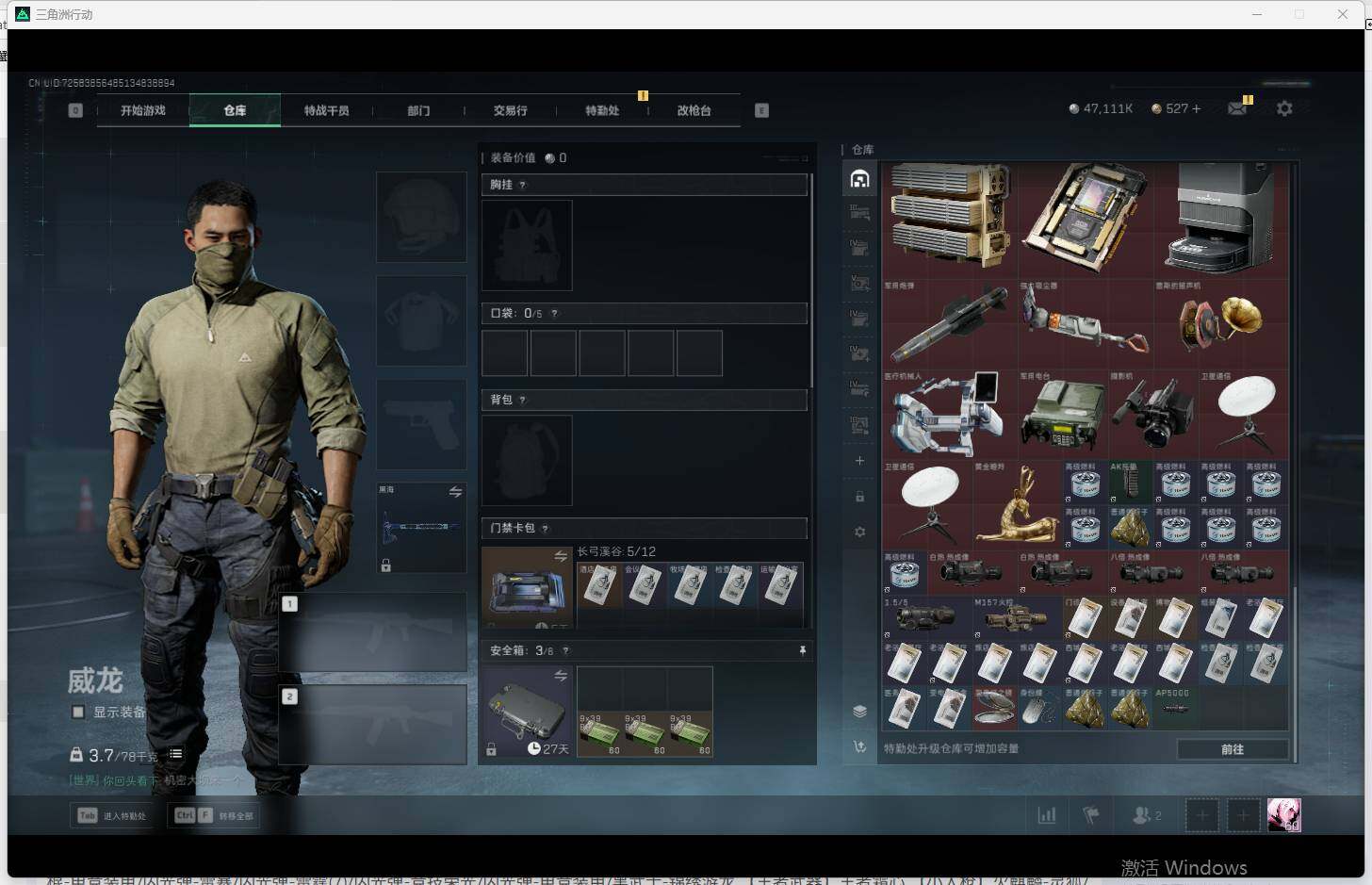
Task: Select the 强力吸尘器 vacuum item
Action: [1086, 323]
